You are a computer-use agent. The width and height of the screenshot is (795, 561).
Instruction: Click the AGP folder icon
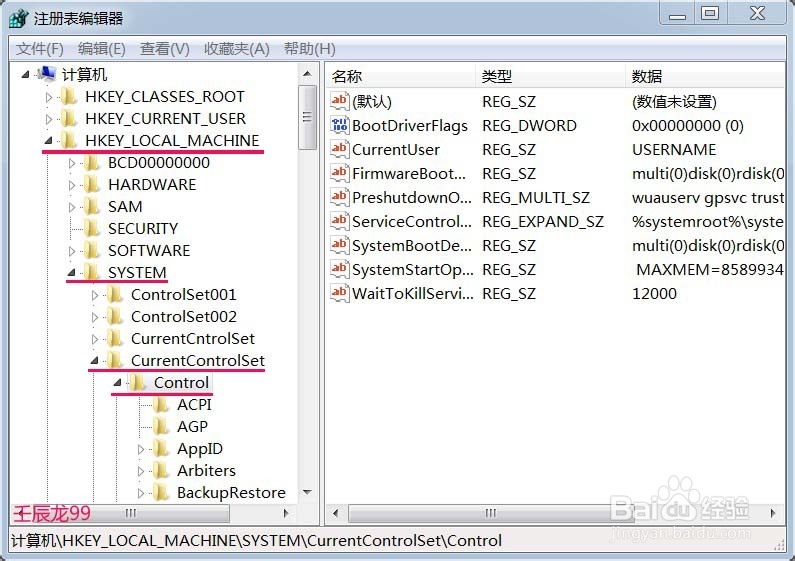pyautogui.click(x=161, y=426)
